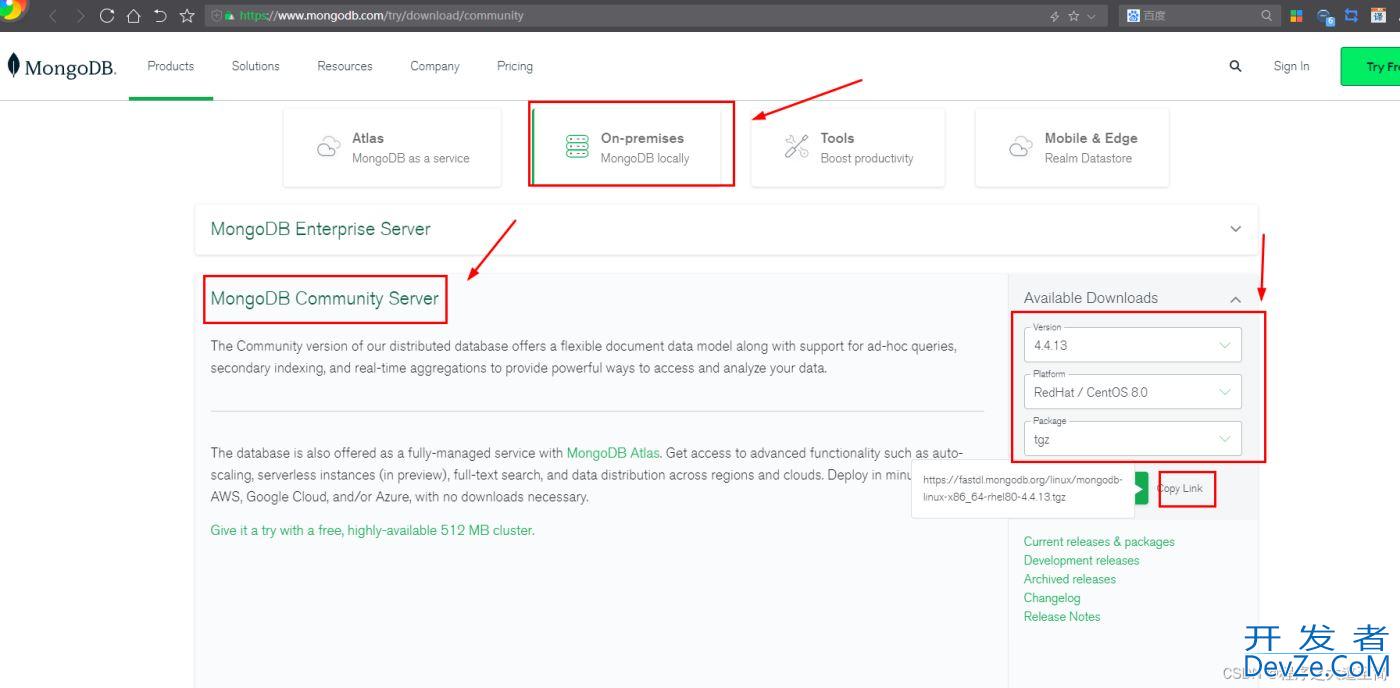Open the Resources menu
This screenshot has width=1400, height=688.
(345, 66)
